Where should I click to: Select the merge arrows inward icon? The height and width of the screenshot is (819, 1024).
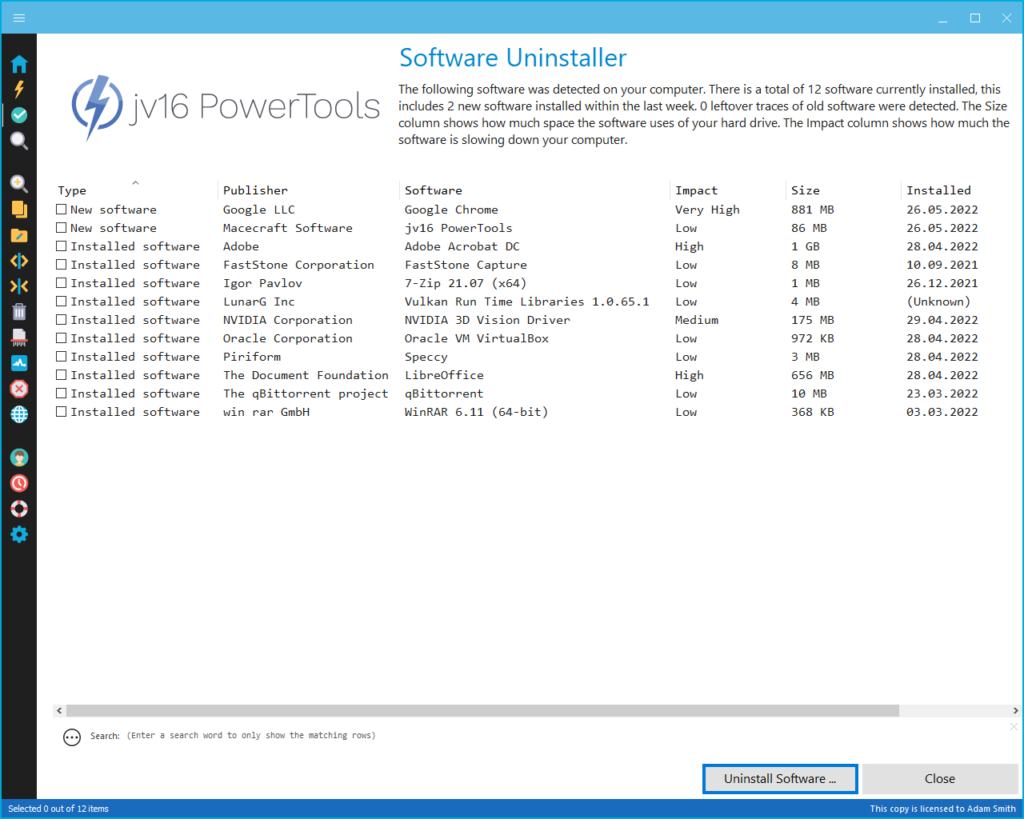tap(19, 286)
